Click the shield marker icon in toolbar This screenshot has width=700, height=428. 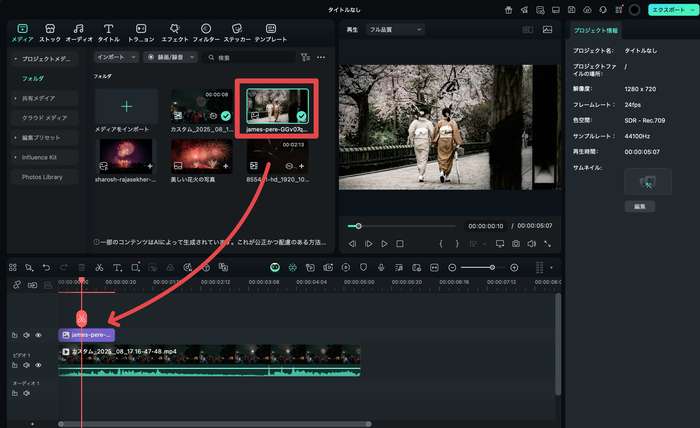point(363,267)
